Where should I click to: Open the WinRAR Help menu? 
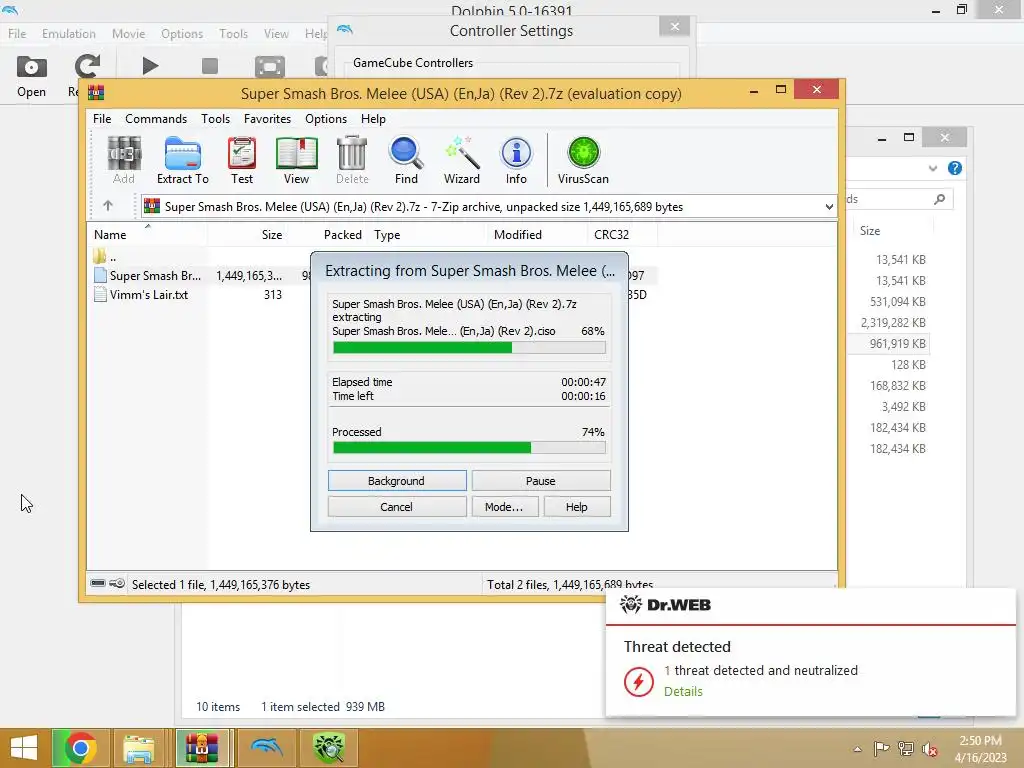[374, 119]
